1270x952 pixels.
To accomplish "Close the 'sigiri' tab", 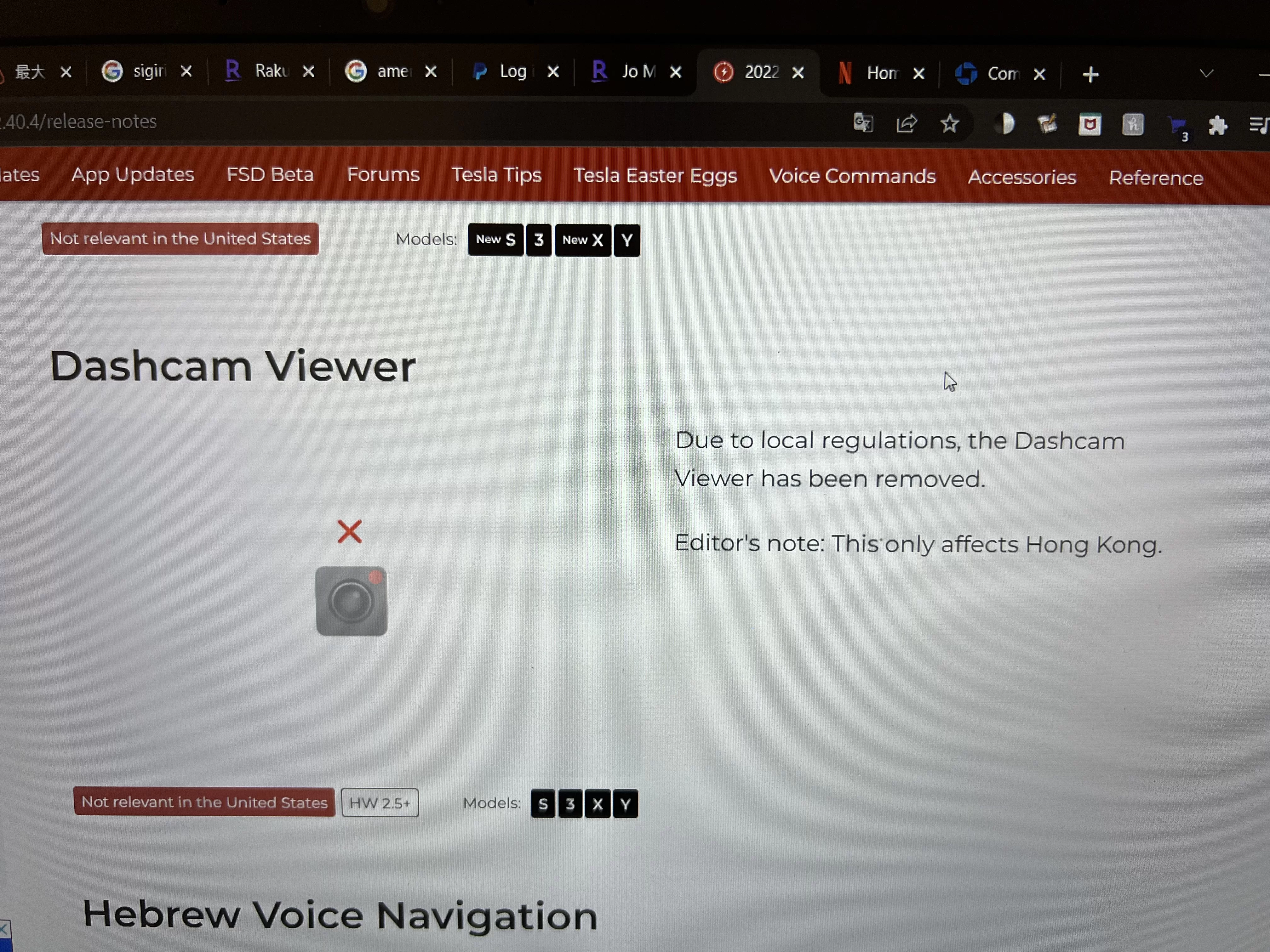I will click(x=186, y=71).
